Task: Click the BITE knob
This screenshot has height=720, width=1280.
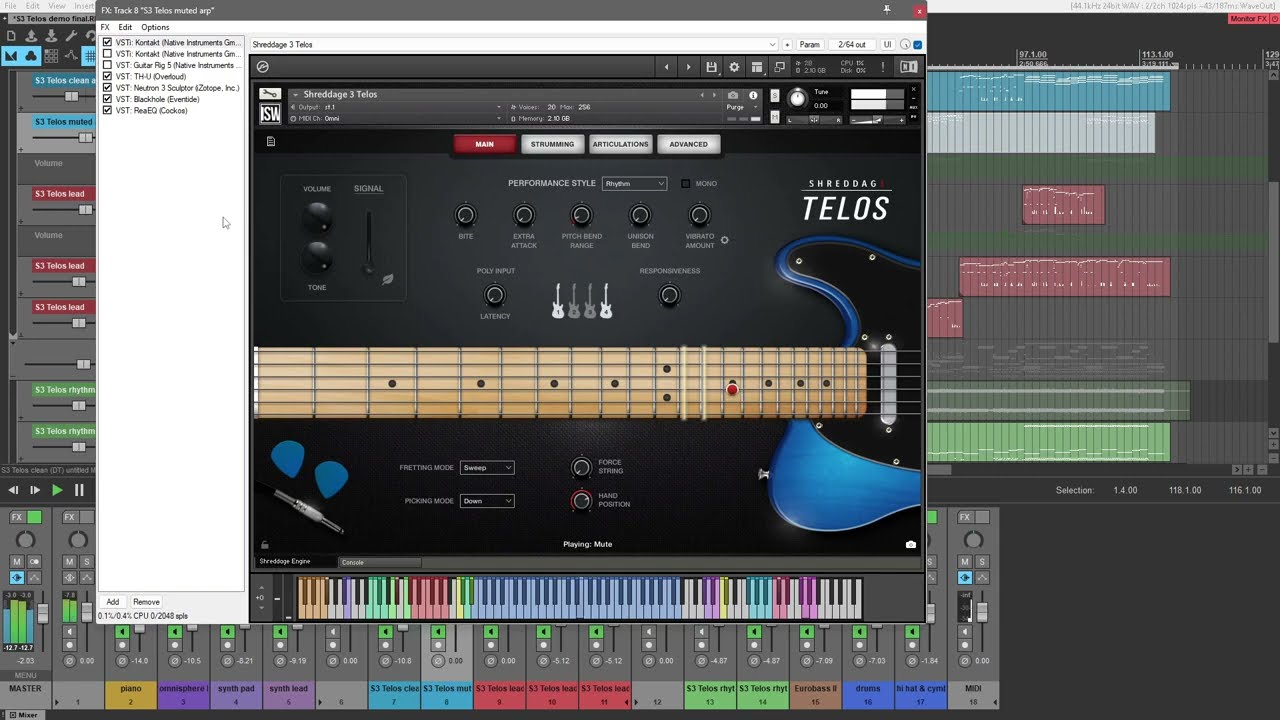Action: (x=465, y=215)
